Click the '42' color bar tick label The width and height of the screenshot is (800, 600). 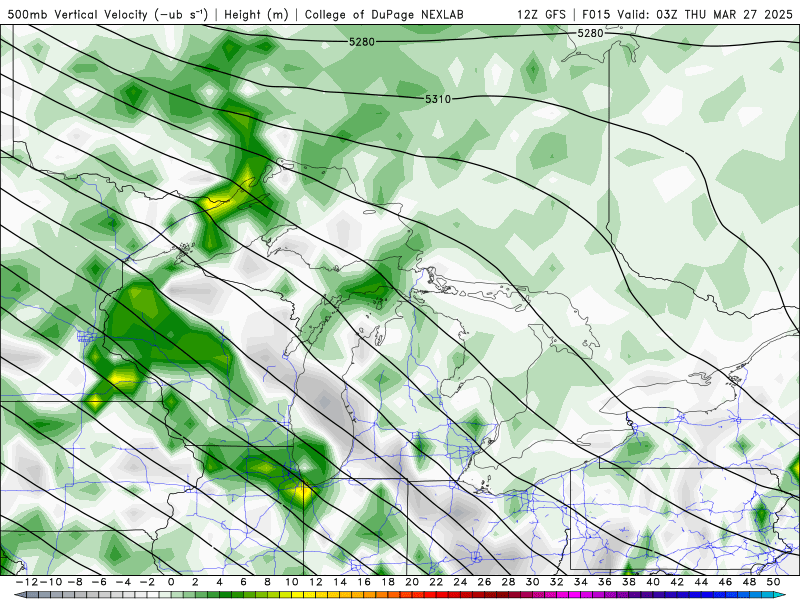677,582
